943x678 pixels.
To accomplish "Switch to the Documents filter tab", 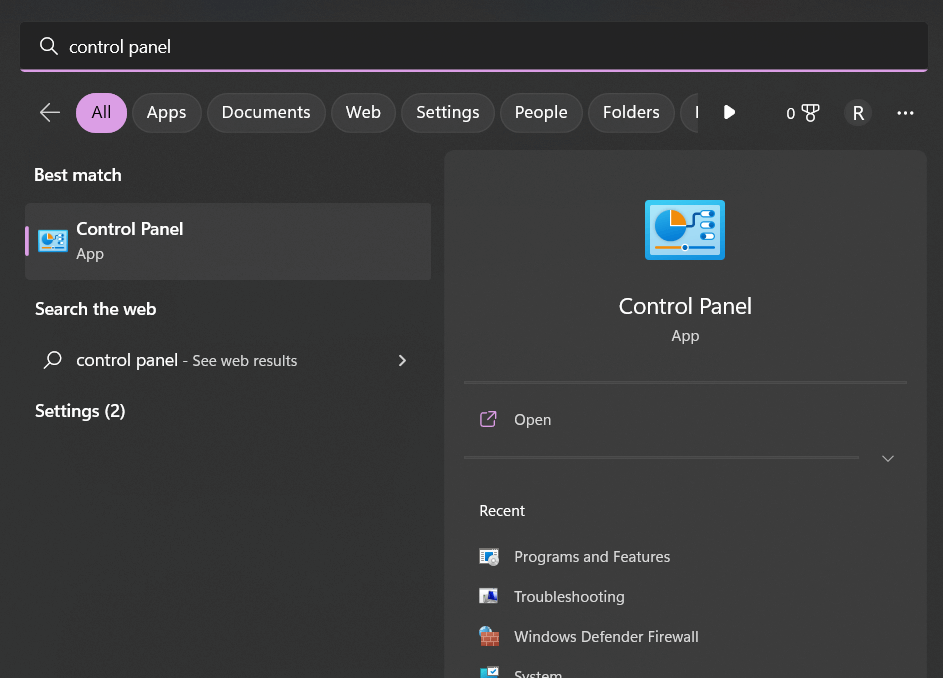I will tap(266, 112).
